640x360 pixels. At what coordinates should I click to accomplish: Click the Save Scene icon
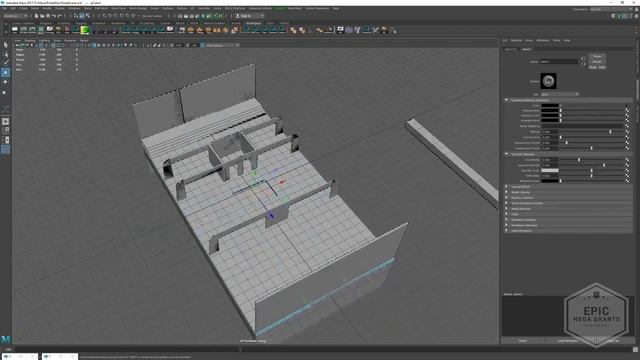(x=48, y=16)
